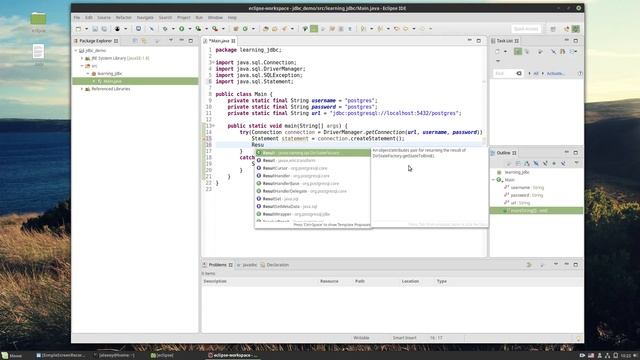
Task: Select ResultSet - java.sql proposal
Action: pos(312,199)
